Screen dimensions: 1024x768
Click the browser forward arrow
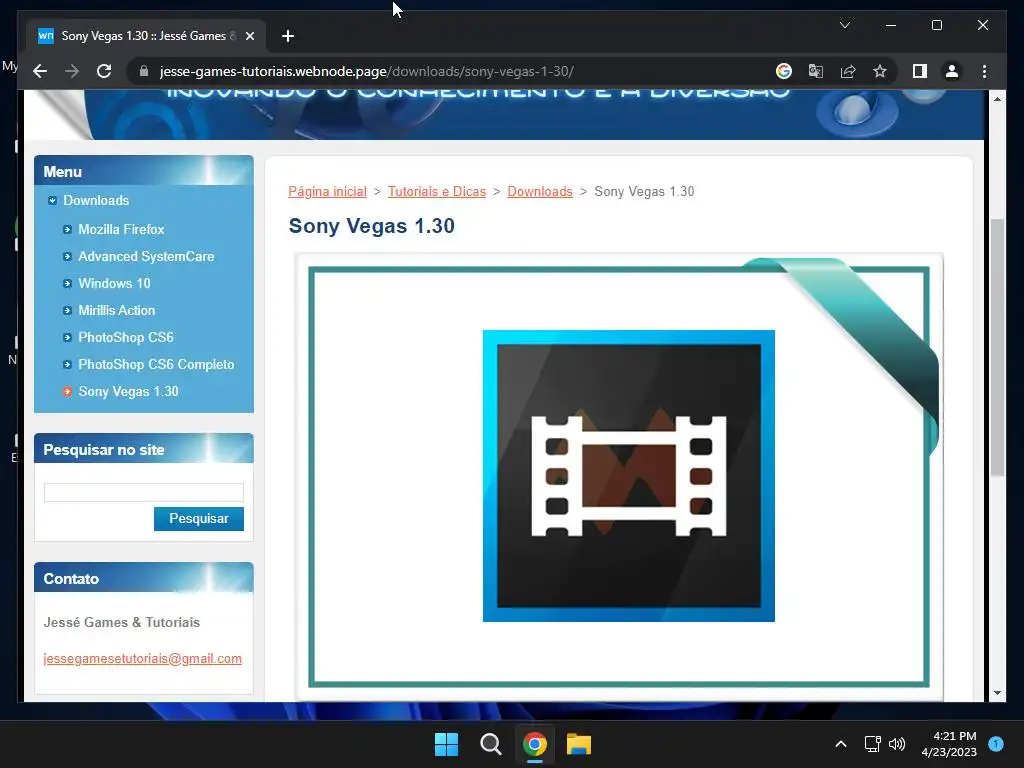(72, 71)
